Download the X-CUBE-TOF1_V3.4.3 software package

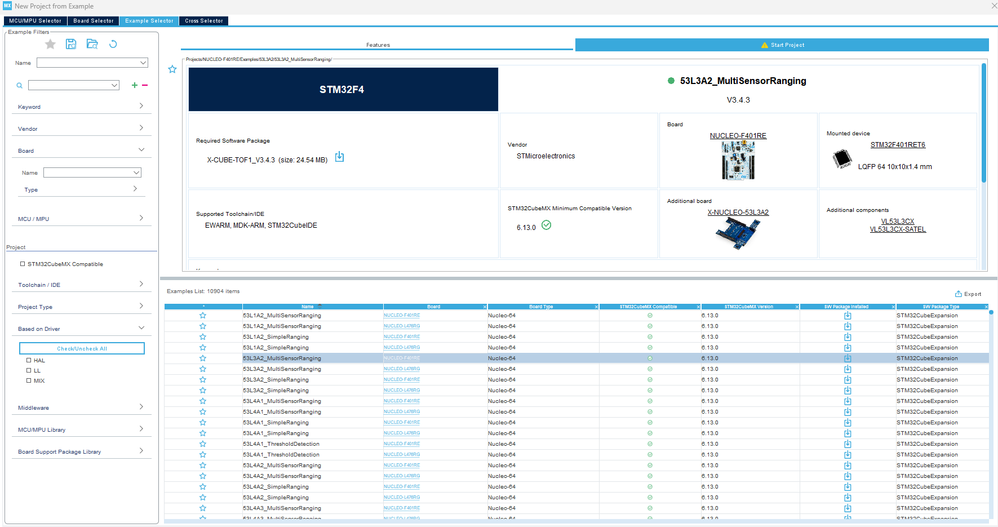click(x=340, y=157)
